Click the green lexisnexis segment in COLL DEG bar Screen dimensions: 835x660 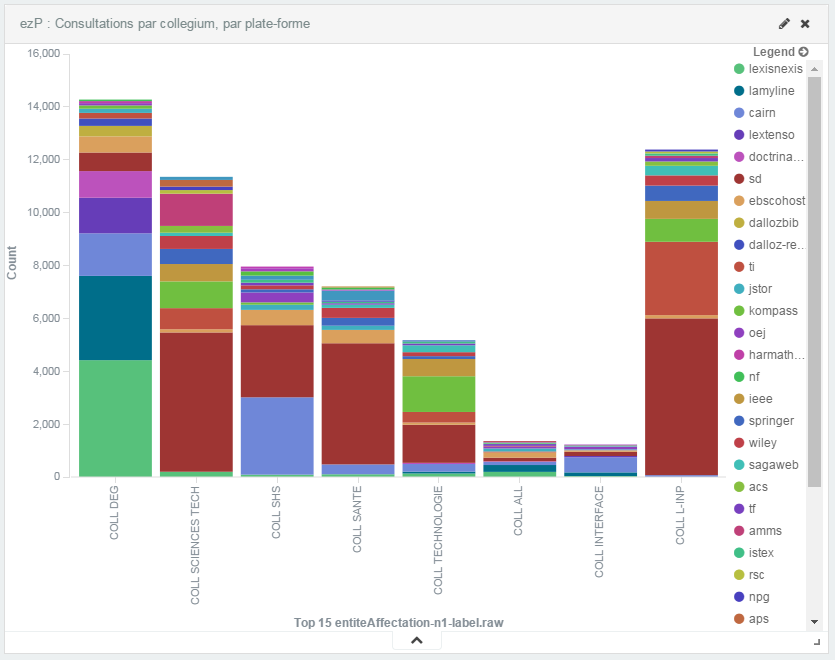(115, 418)
